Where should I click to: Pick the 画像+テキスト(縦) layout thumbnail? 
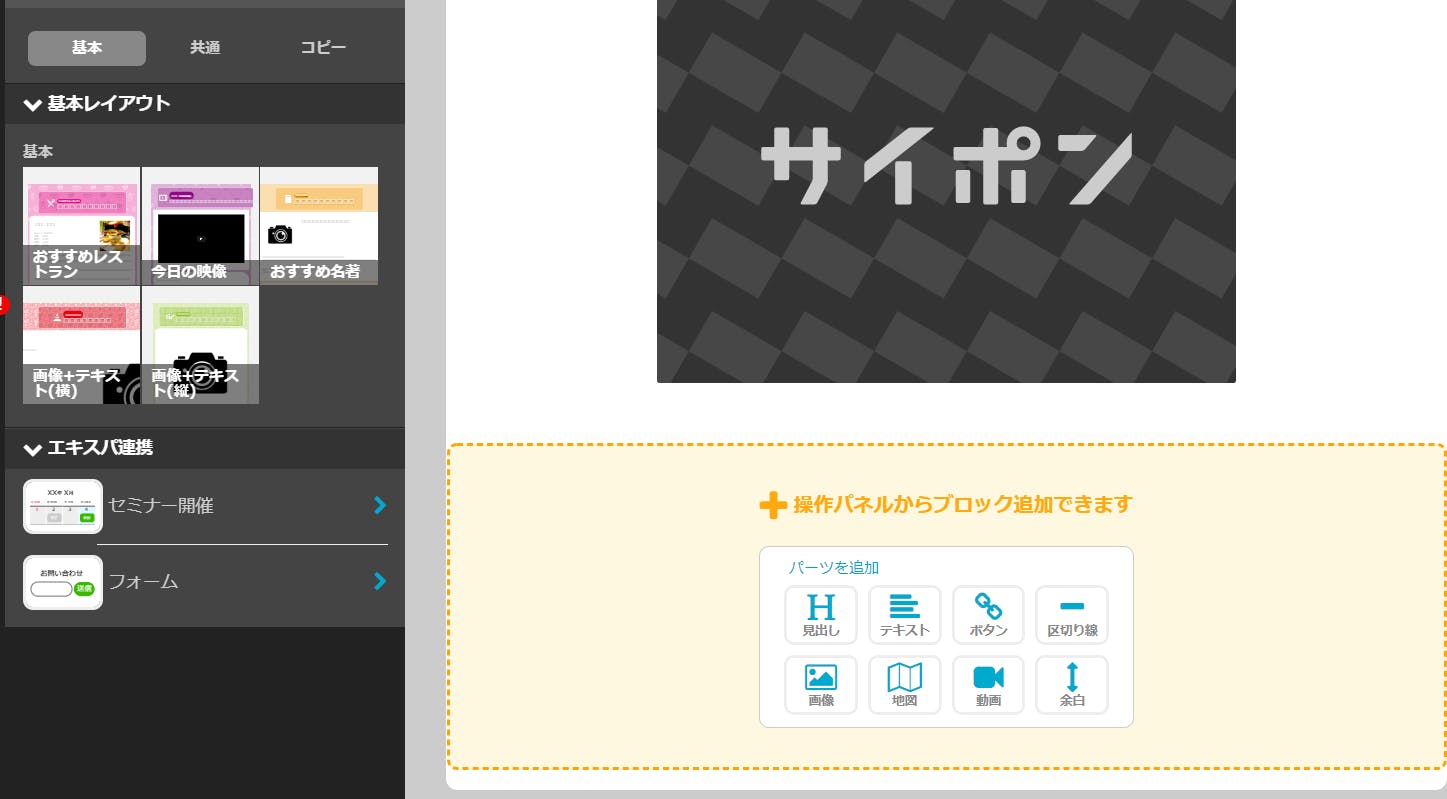tap(200, 345)
